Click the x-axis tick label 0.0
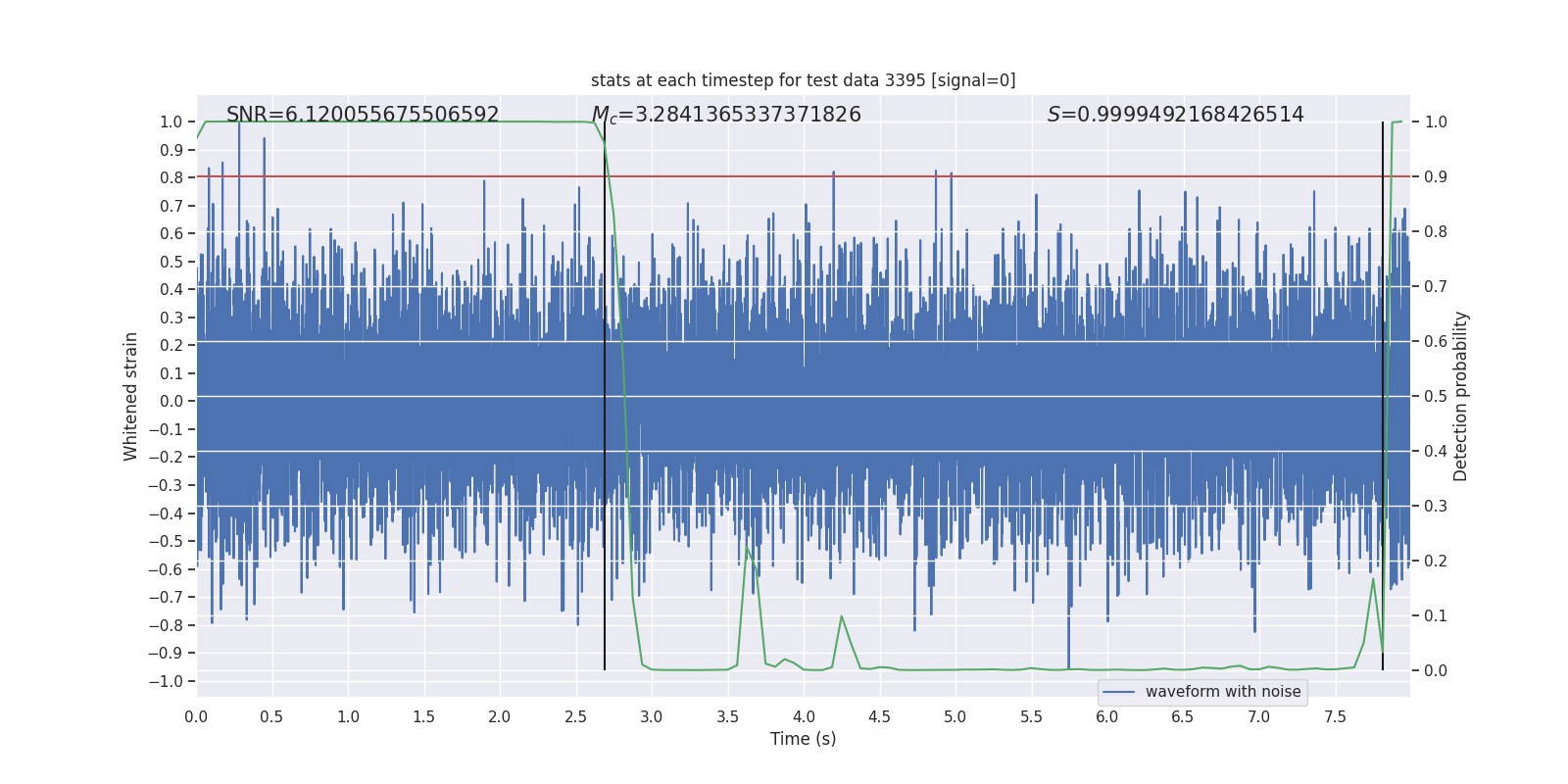The width and height of the screenshot is (1568, 784). (x=196, y=716)
